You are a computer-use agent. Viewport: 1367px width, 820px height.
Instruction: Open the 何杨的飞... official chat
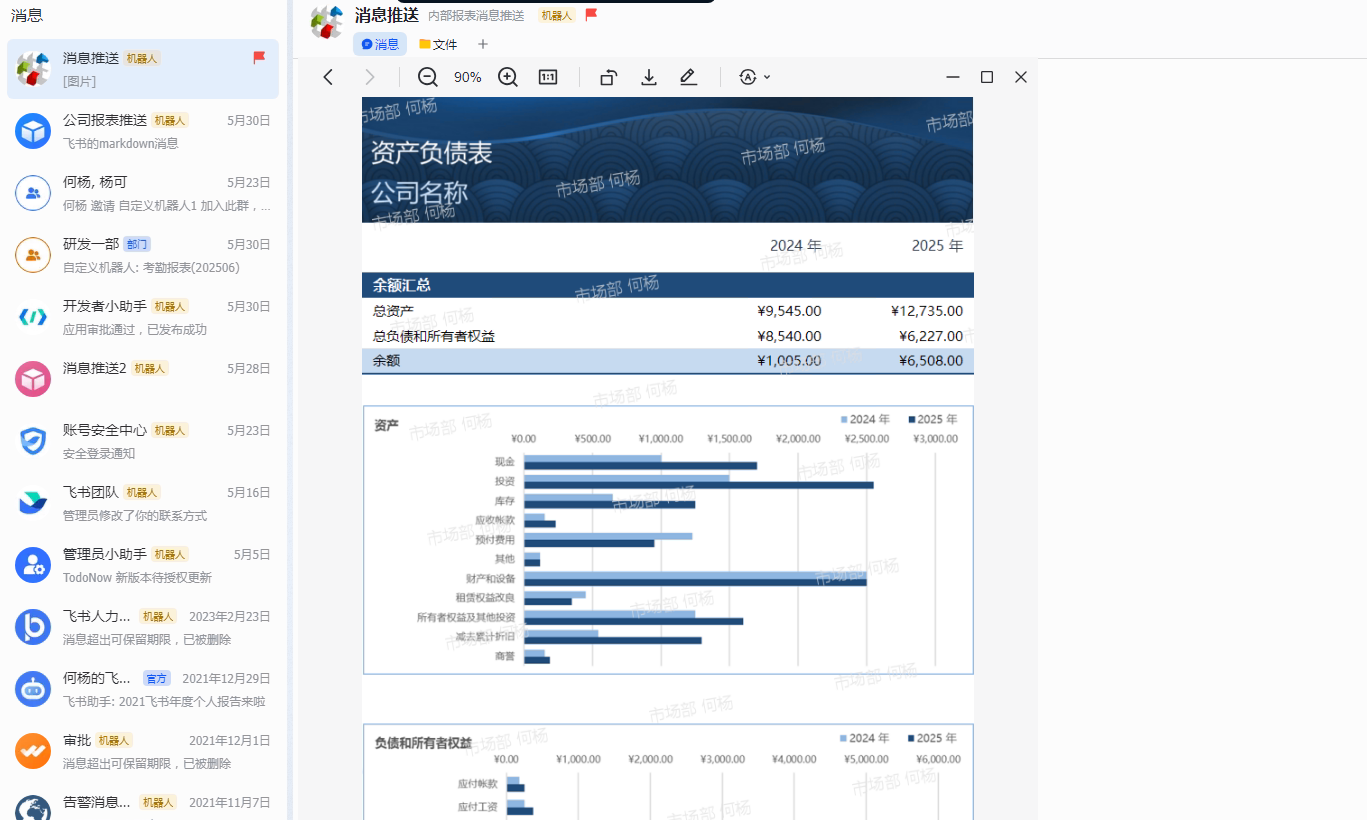pos(143,689)
